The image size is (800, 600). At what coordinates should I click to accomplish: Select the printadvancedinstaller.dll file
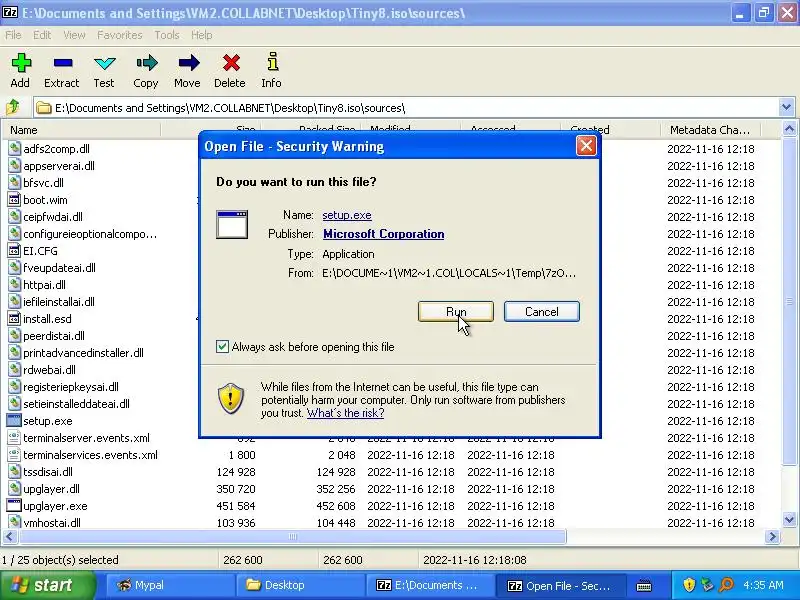click(x=83, y=353)
